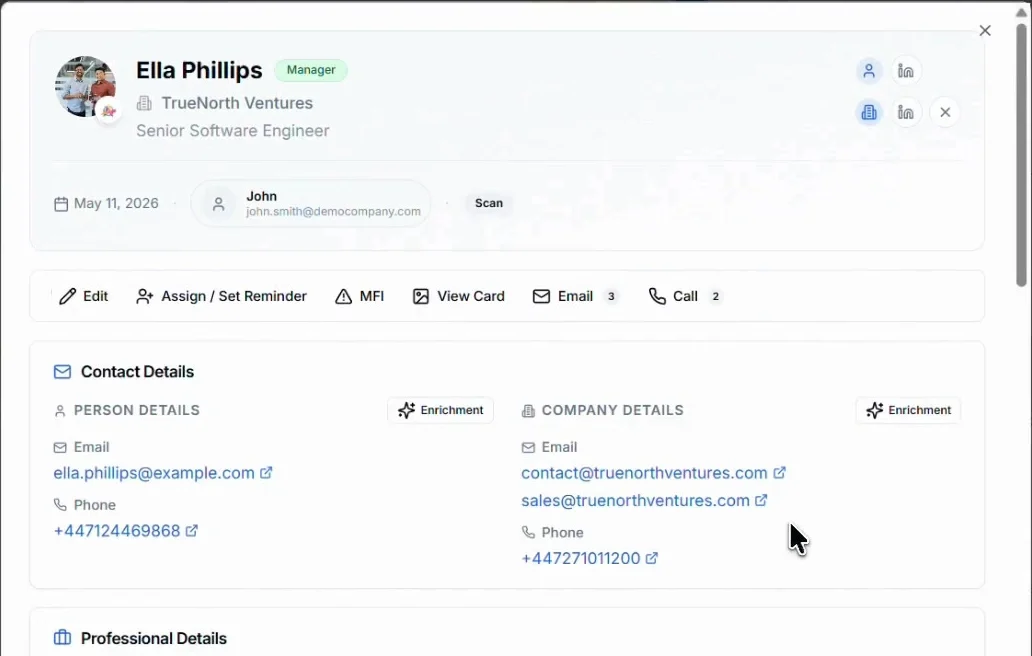This screenshot has width=1032, height=656.
Task: Open the Call action with 2 count
Action: (684, 296)
